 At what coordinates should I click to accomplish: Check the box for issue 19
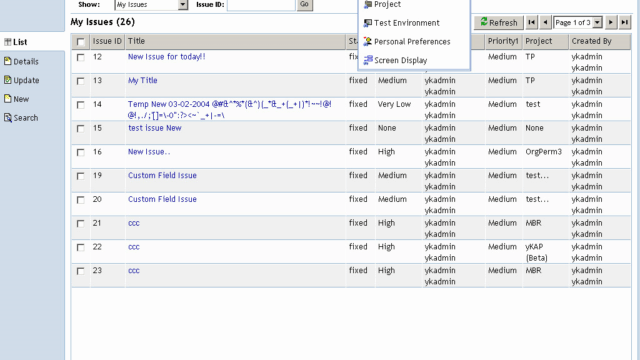[x=80, y=176]
